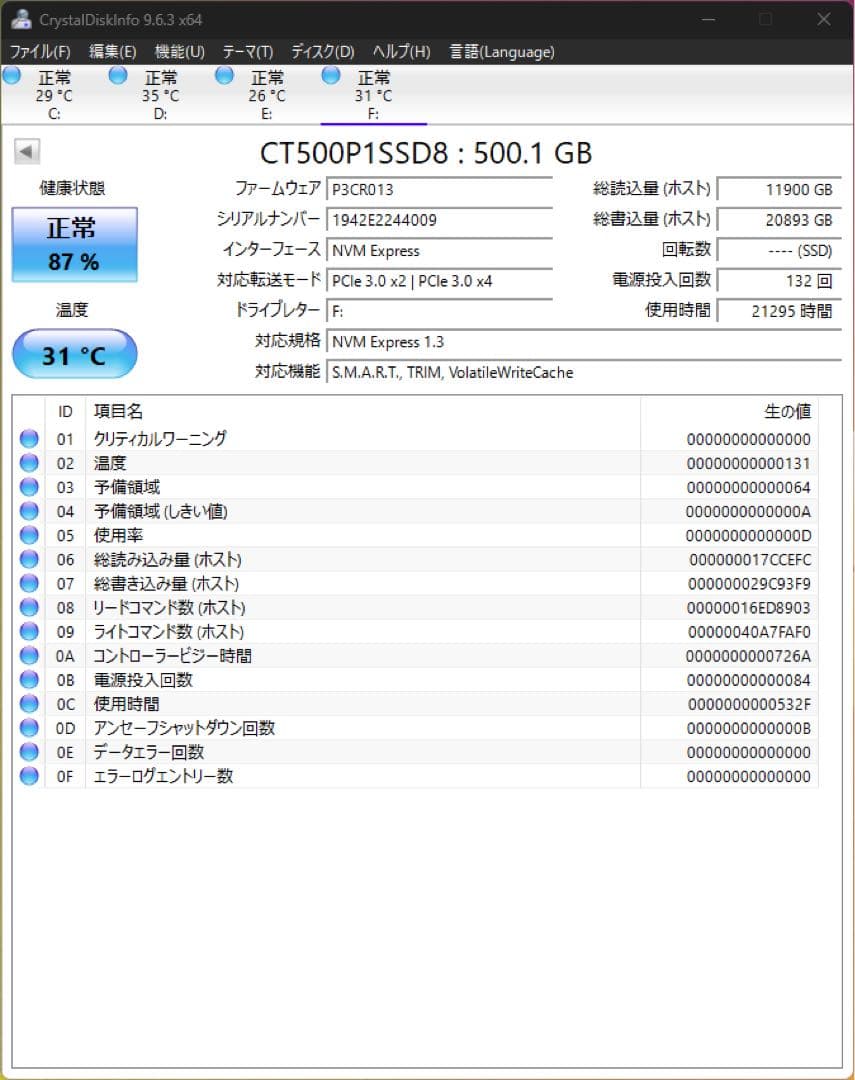The width and height of the screenshot is (855, 1080).
Task: Click transfer mode field PCIe 3.0 x2
Action: [440, 280]
